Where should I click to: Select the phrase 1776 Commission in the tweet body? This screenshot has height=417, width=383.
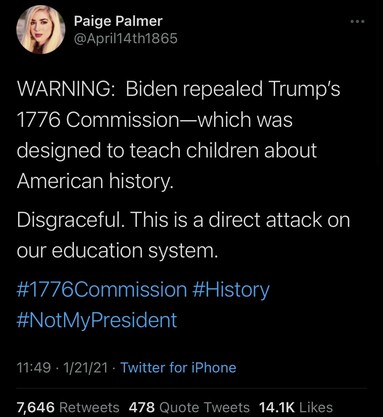point(98,120)
